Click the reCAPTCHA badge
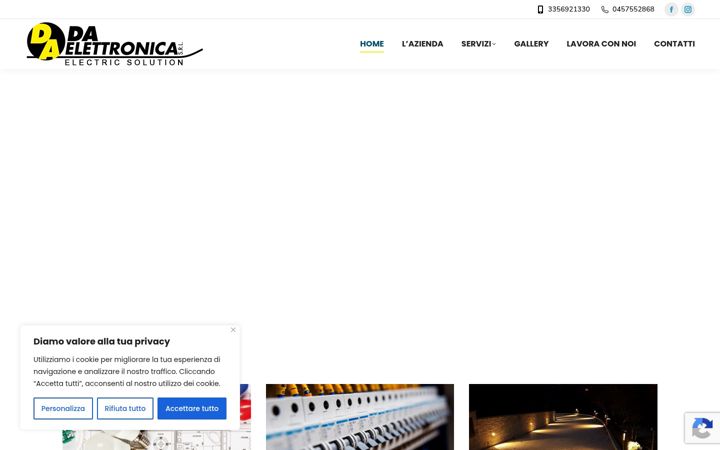 [x=702, y=427]
